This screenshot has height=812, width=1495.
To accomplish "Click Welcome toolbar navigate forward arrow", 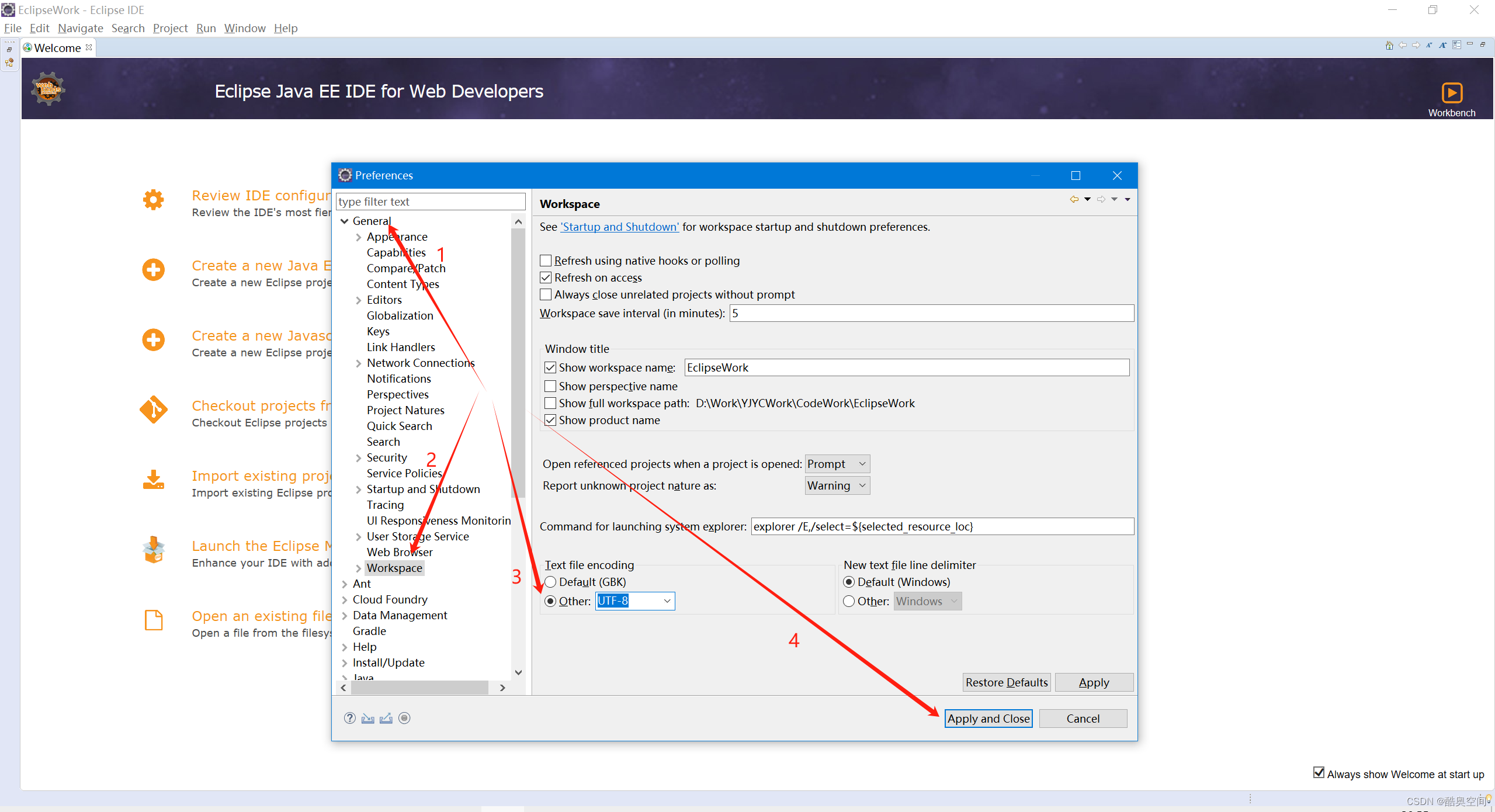I will (1416, 45).
